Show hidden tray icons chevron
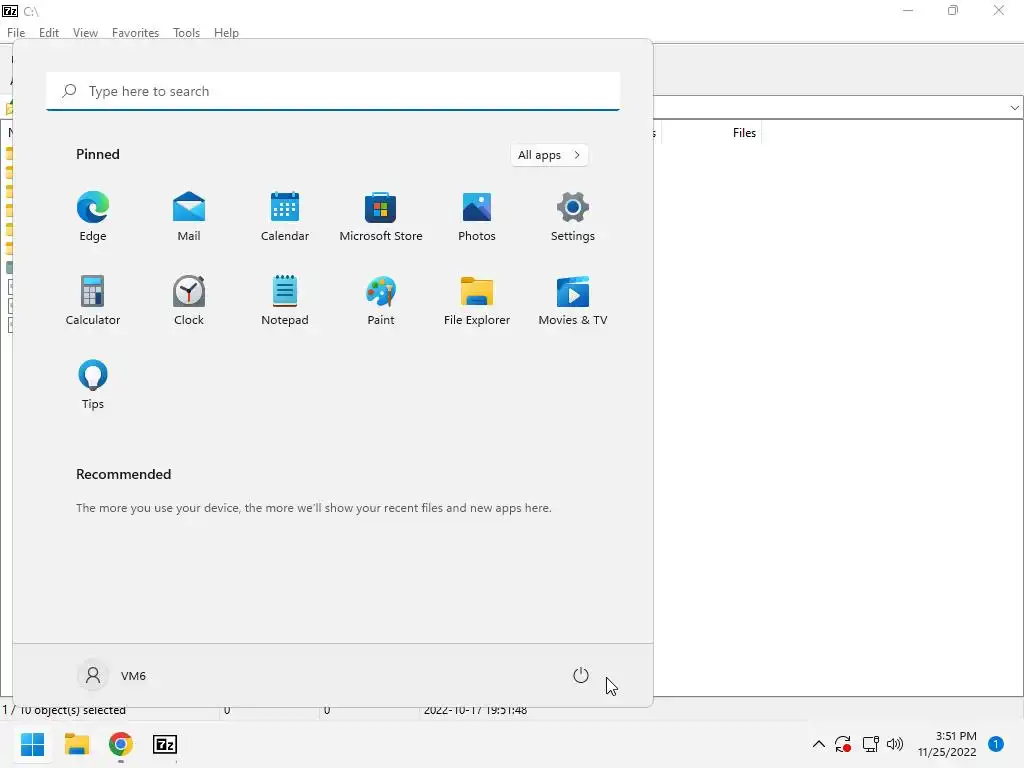Viewport: 1024px width, 768px height. (818, 744)
